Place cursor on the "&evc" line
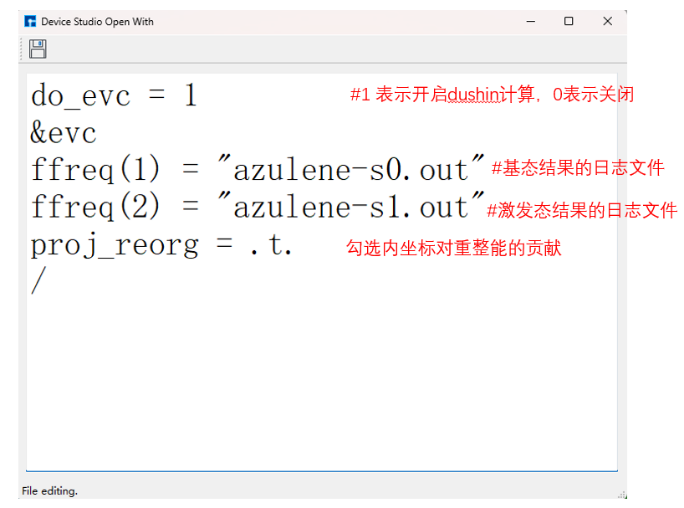Viewport: 684px width, 508px height. [x=63, y=133]
